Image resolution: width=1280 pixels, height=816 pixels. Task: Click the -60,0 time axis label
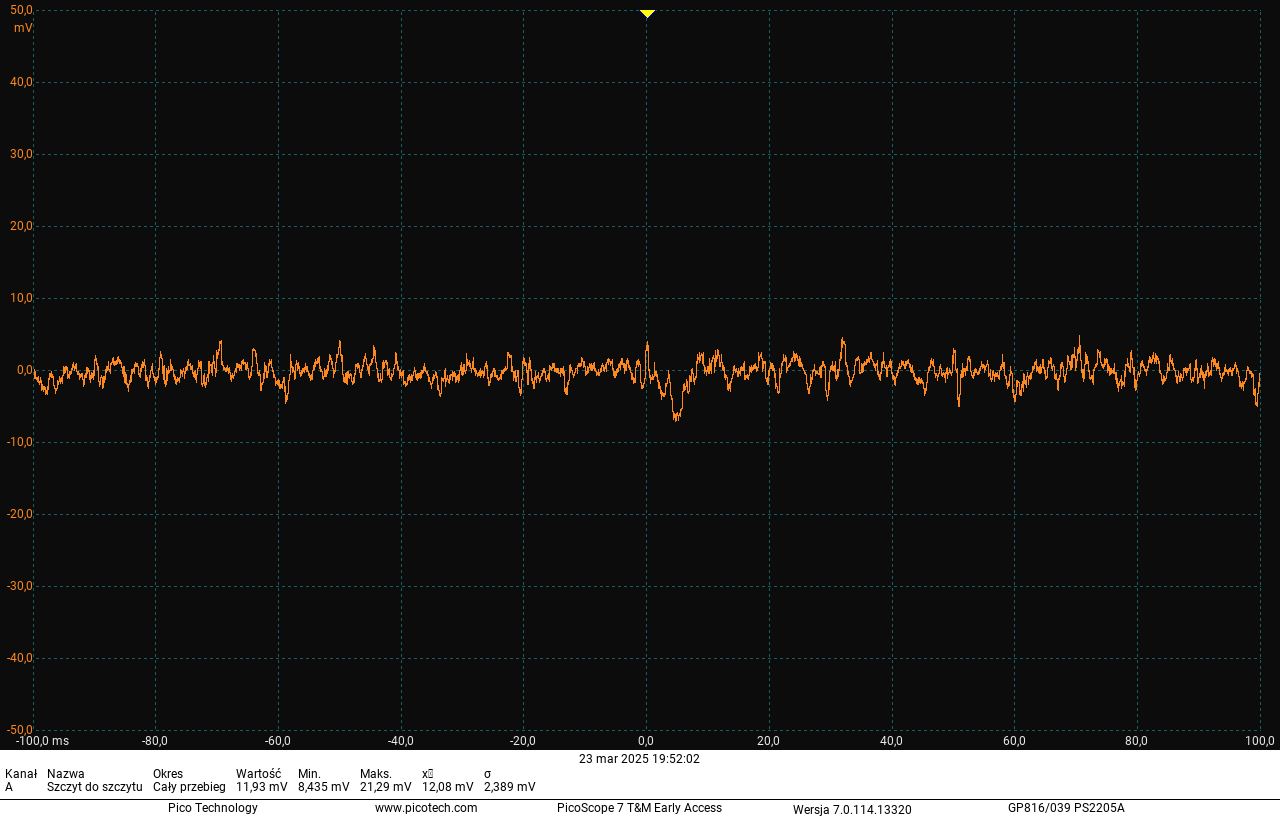click(278, 741)
